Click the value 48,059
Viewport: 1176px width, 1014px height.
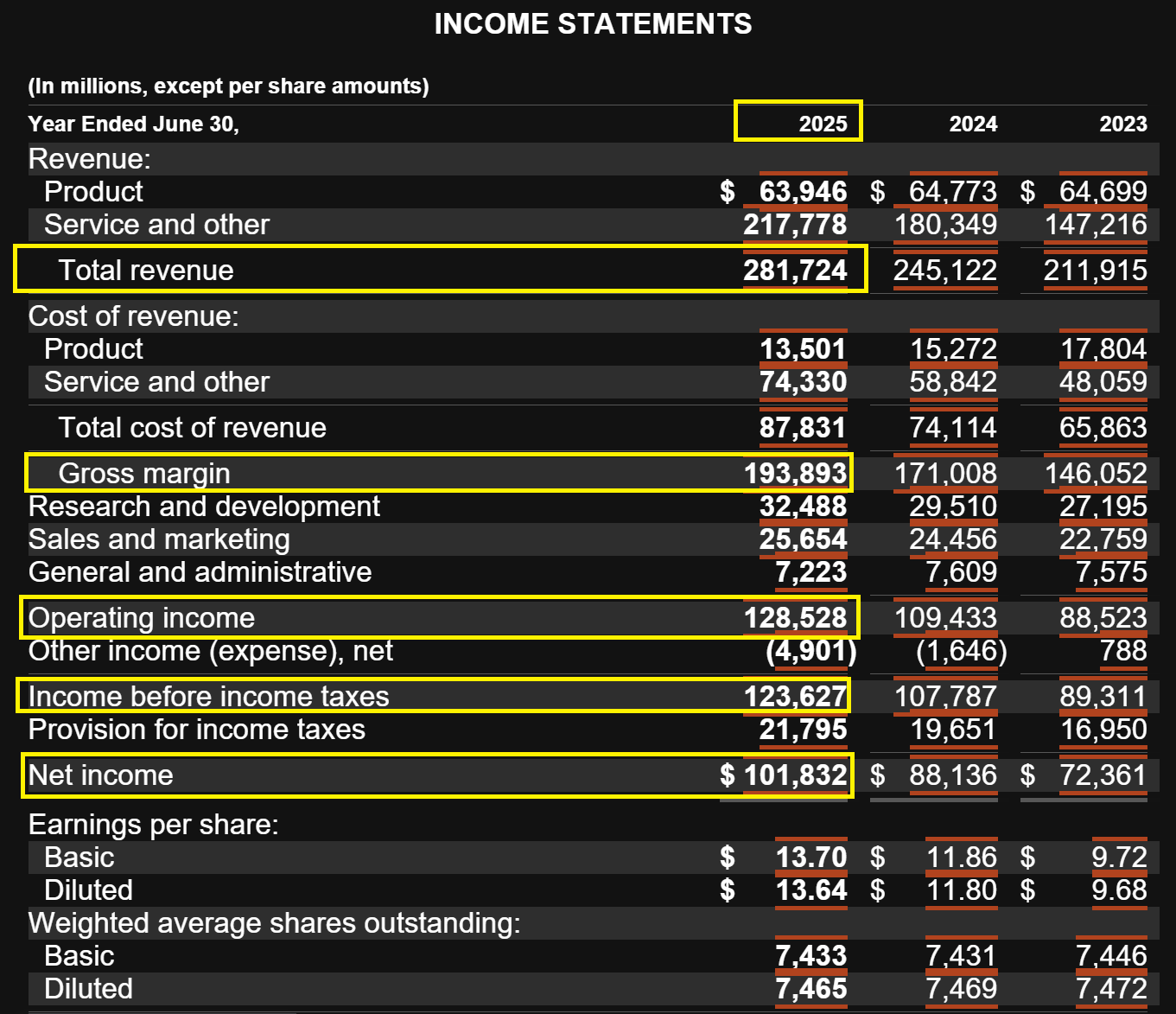coord(1103,381)
